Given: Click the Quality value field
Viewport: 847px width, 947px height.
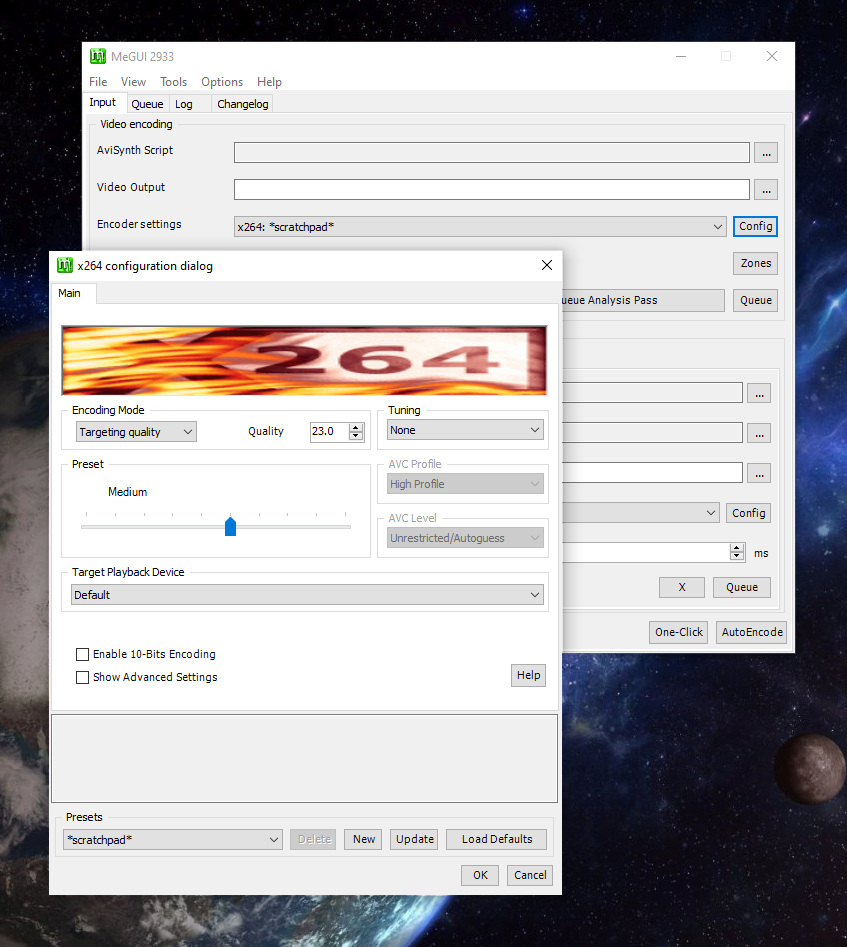Looking at the screenshot, I should [x=329, y=431].
